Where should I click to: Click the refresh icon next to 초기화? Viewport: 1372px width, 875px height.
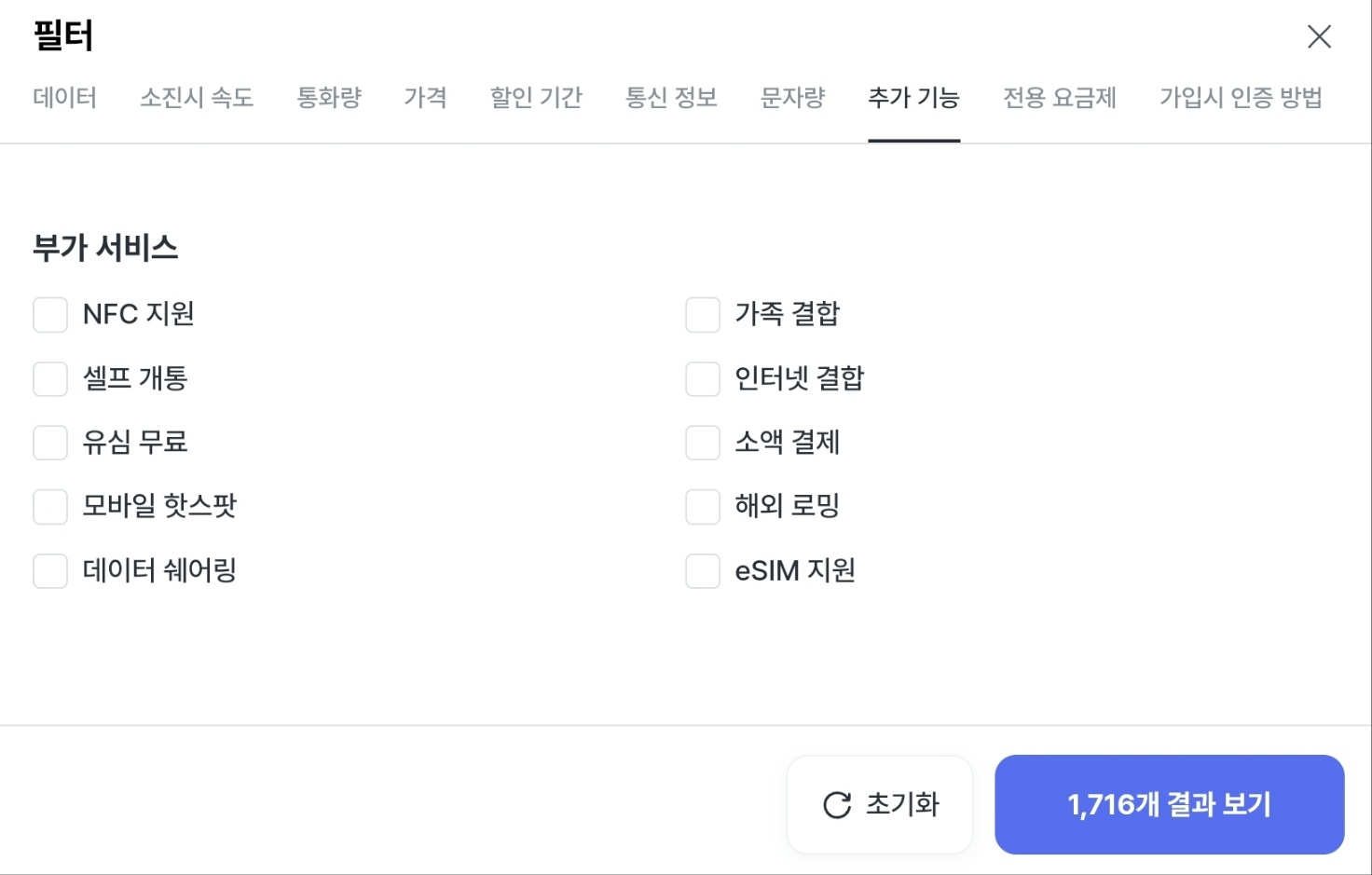837,804
